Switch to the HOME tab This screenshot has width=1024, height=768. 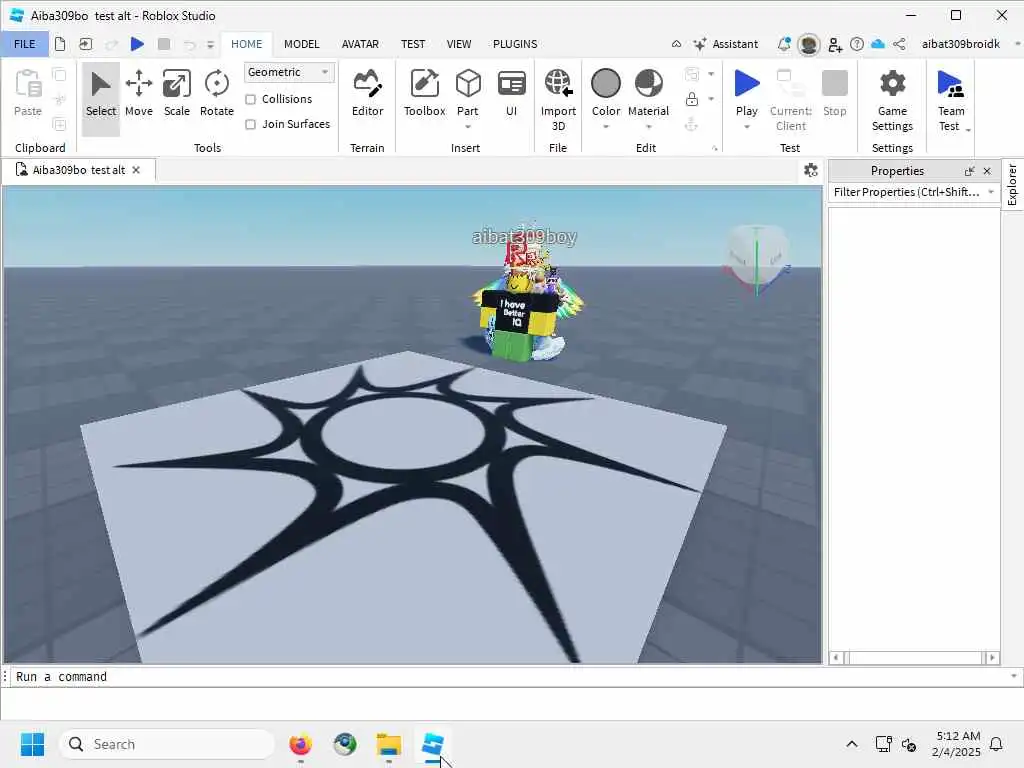pyautogui.click(x=246, y=44)
